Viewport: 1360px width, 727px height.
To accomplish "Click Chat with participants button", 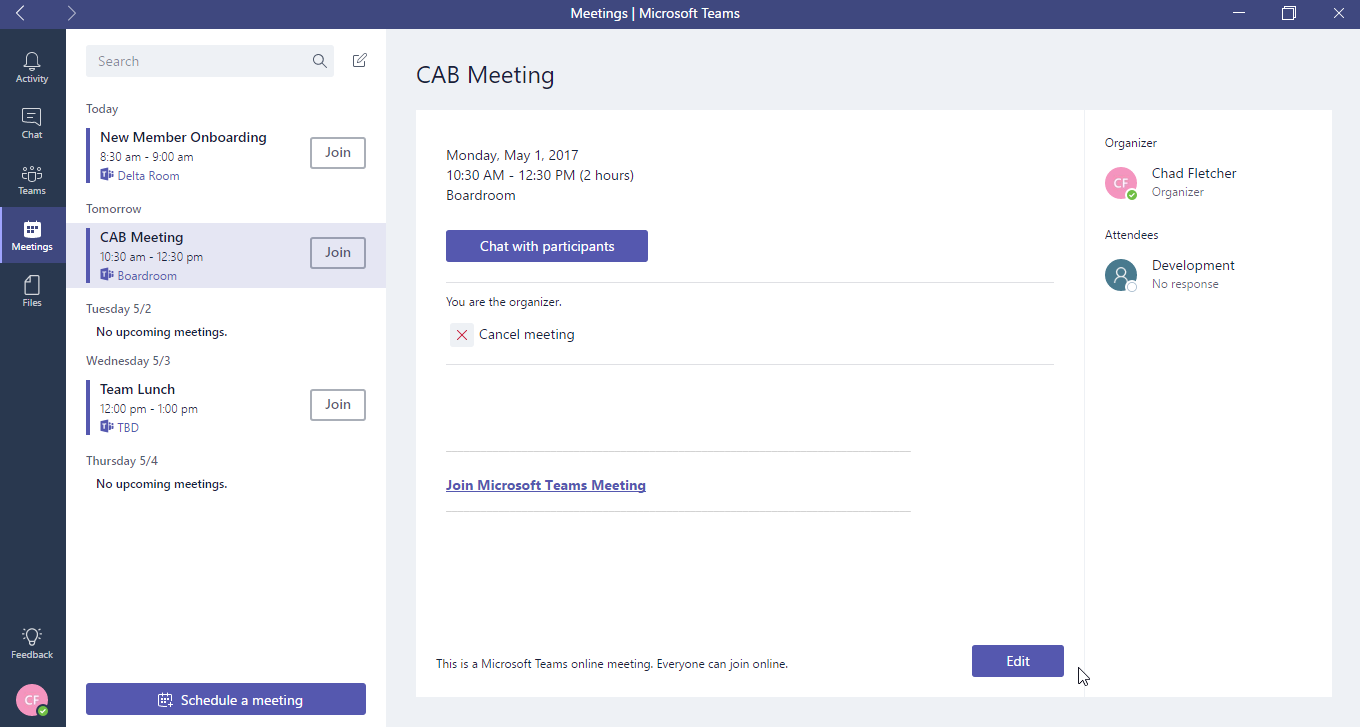I will click(x=547, y=246).
